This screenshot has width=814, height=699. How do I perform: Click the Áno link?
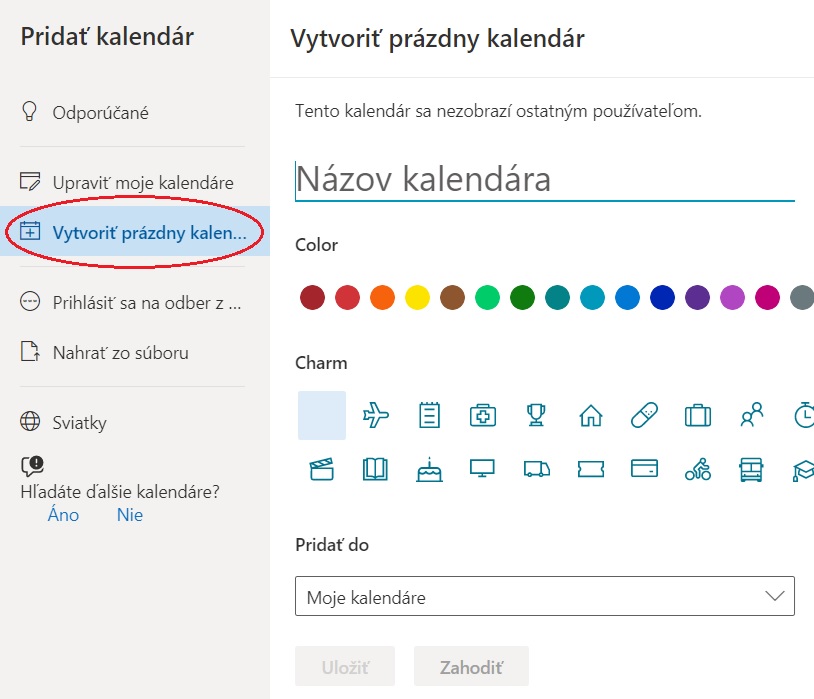click(x=63, y=515)
